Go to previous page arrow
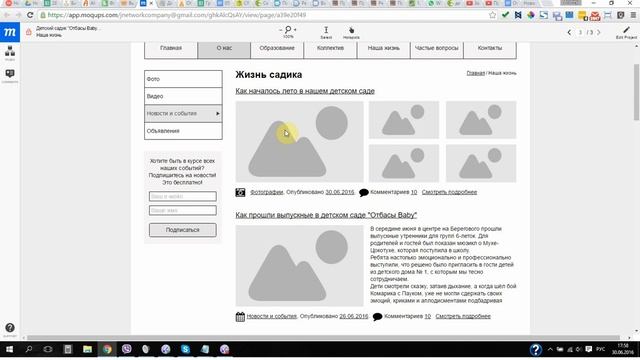640x360 pixels. (x=569, y=32)
